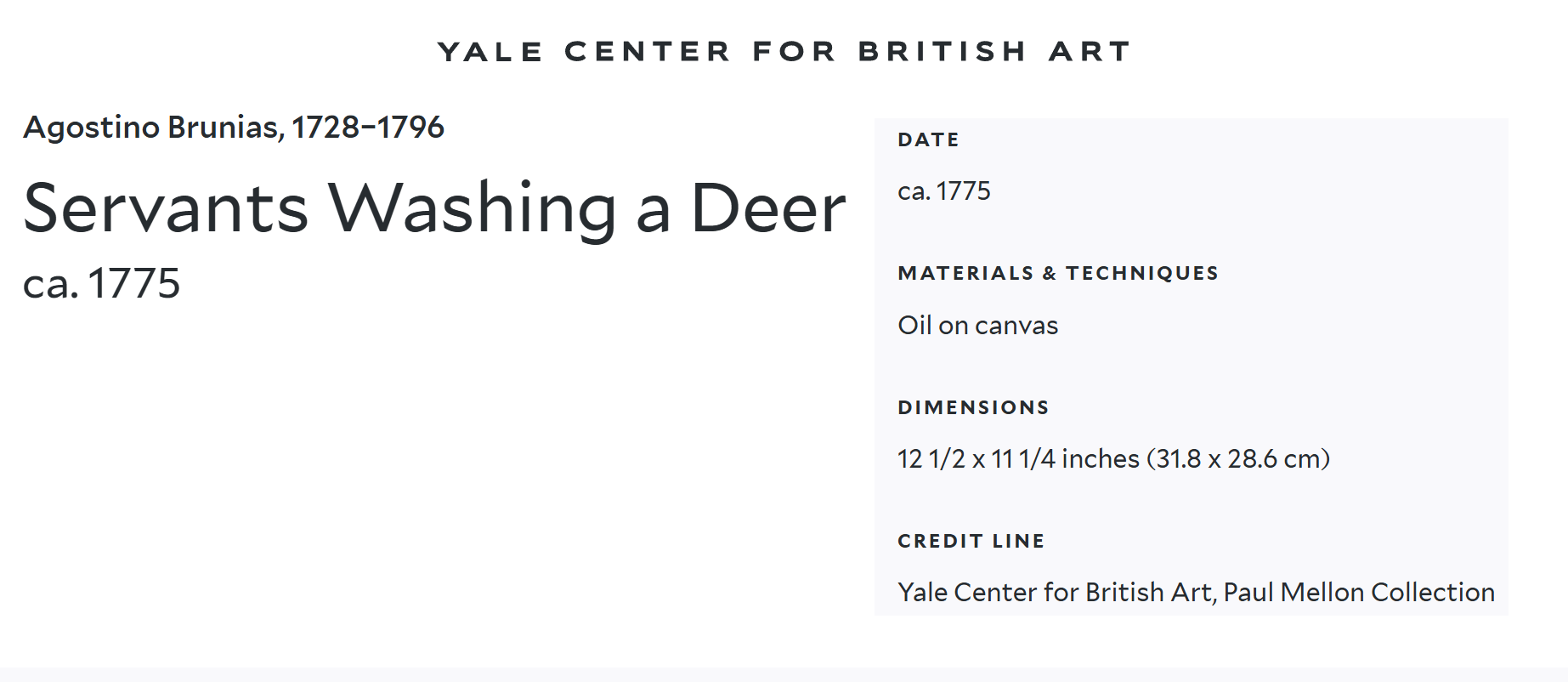Click the word Servants in the artwork title
Screen dimensions: 1568x682
coord(166,208)
